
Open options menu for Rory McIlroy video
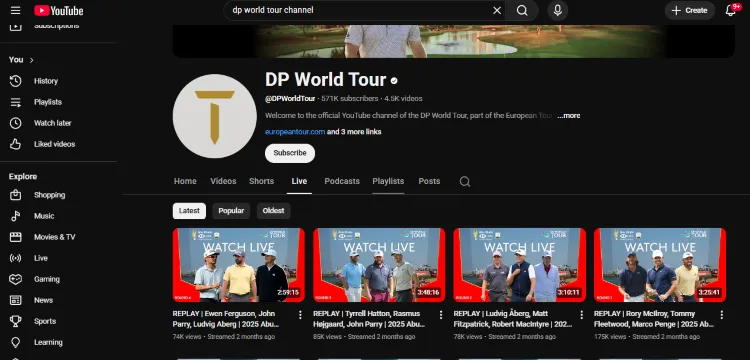pos(722,315)
